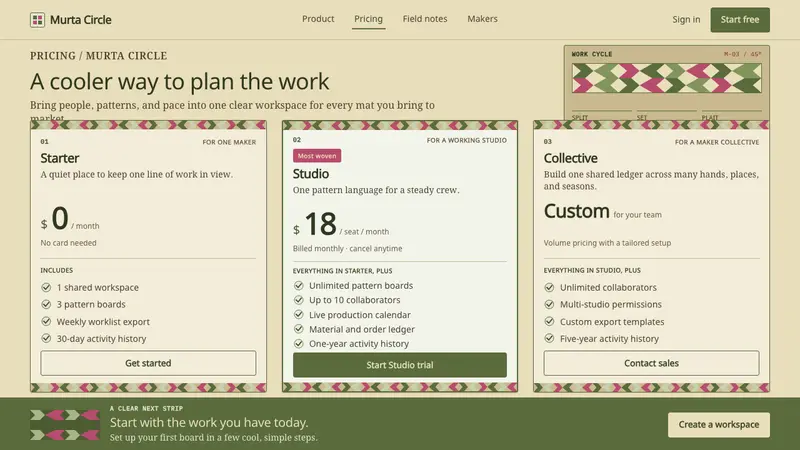Image resolution: width=800 pixels, height=450 pixels.
Task: Click the 'Live production calendar' text
Action: pos(360,315)
